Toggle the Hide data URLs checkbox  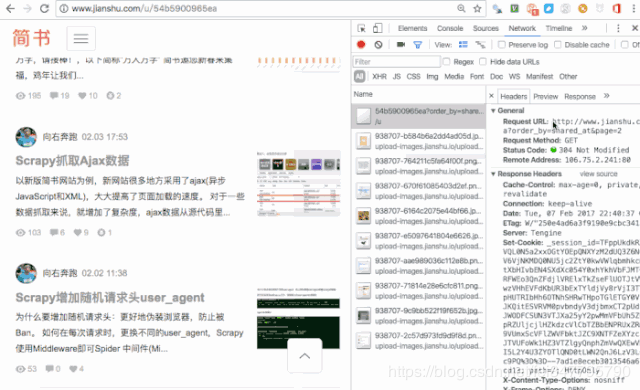point(483,62)
